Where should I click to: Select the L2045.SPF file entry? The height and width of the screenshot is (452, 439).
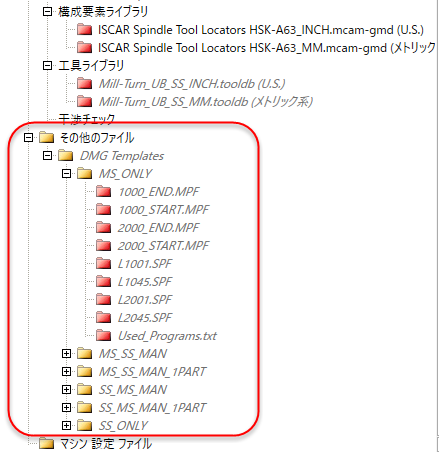point(145,318)
